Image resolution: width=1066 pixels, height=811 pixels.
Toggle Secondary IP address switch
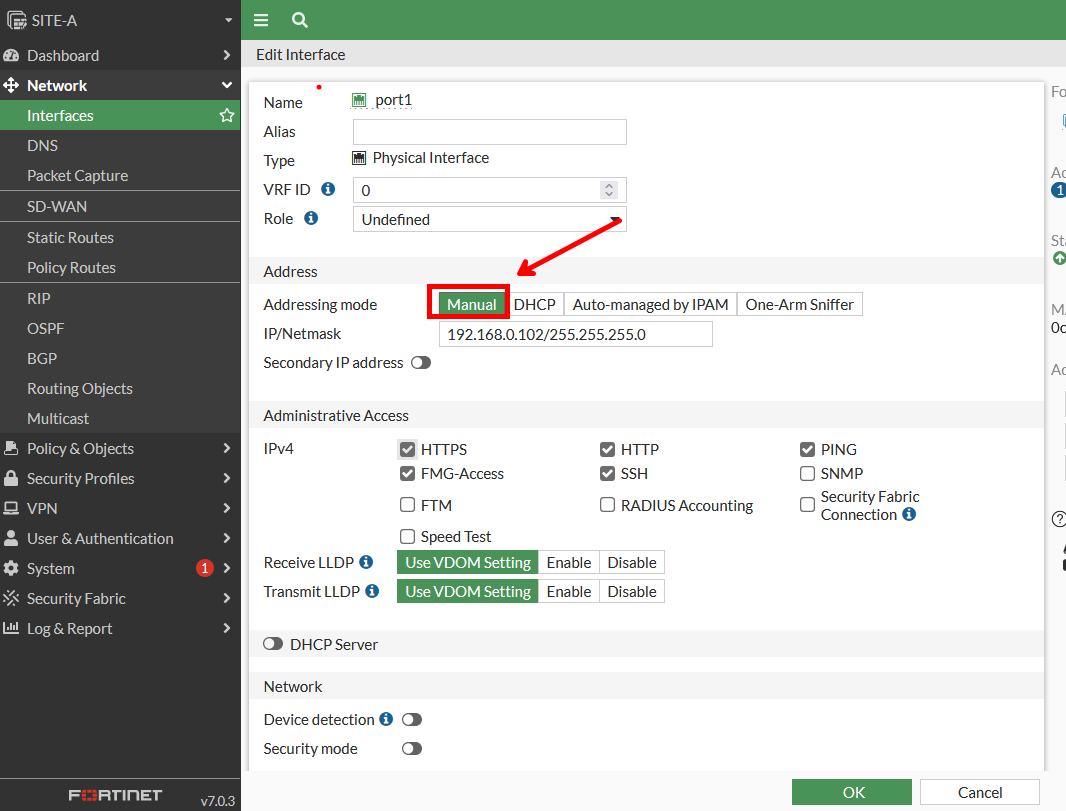tap(420, 363)
